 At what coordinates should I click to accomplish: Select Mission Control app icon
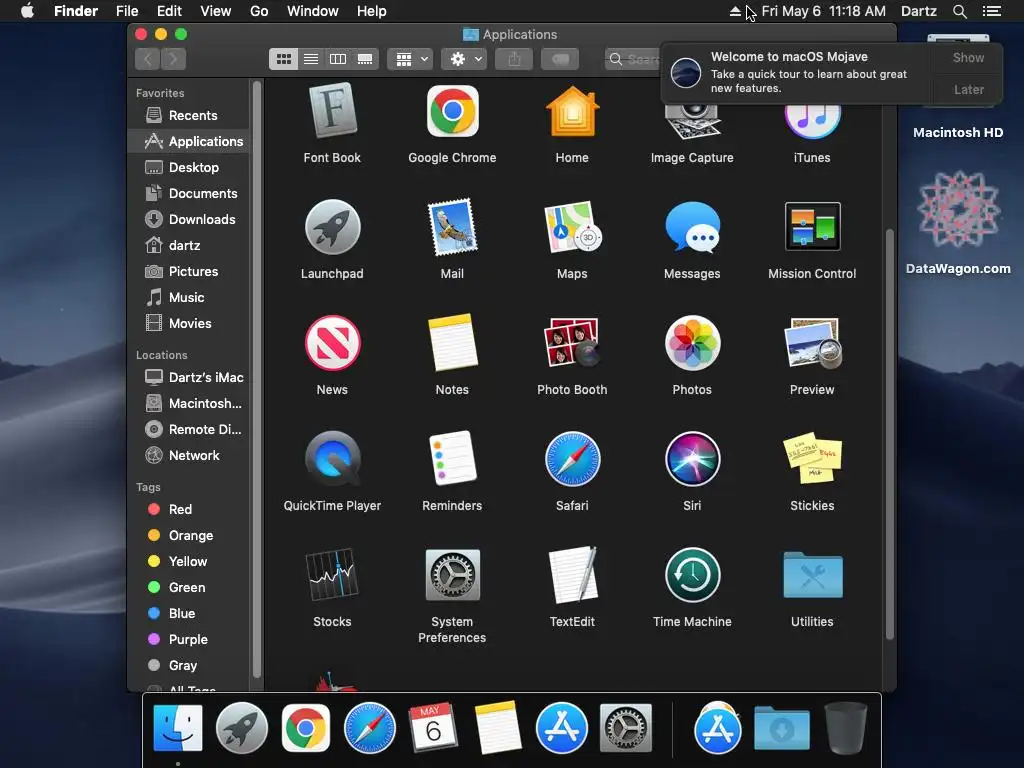click(812, 227)
